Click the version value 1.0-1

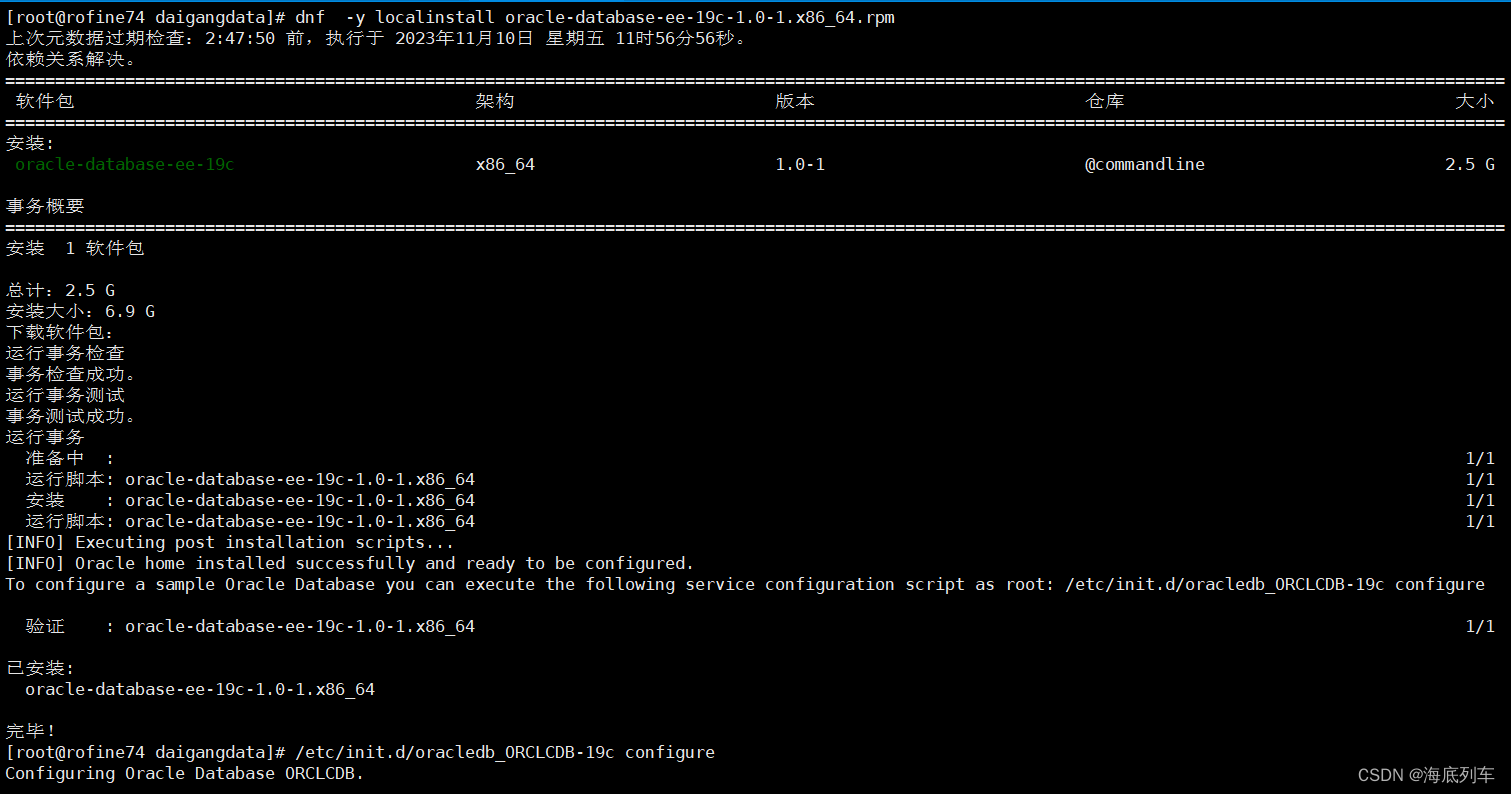pyautogui.click(x=800, y=164)
